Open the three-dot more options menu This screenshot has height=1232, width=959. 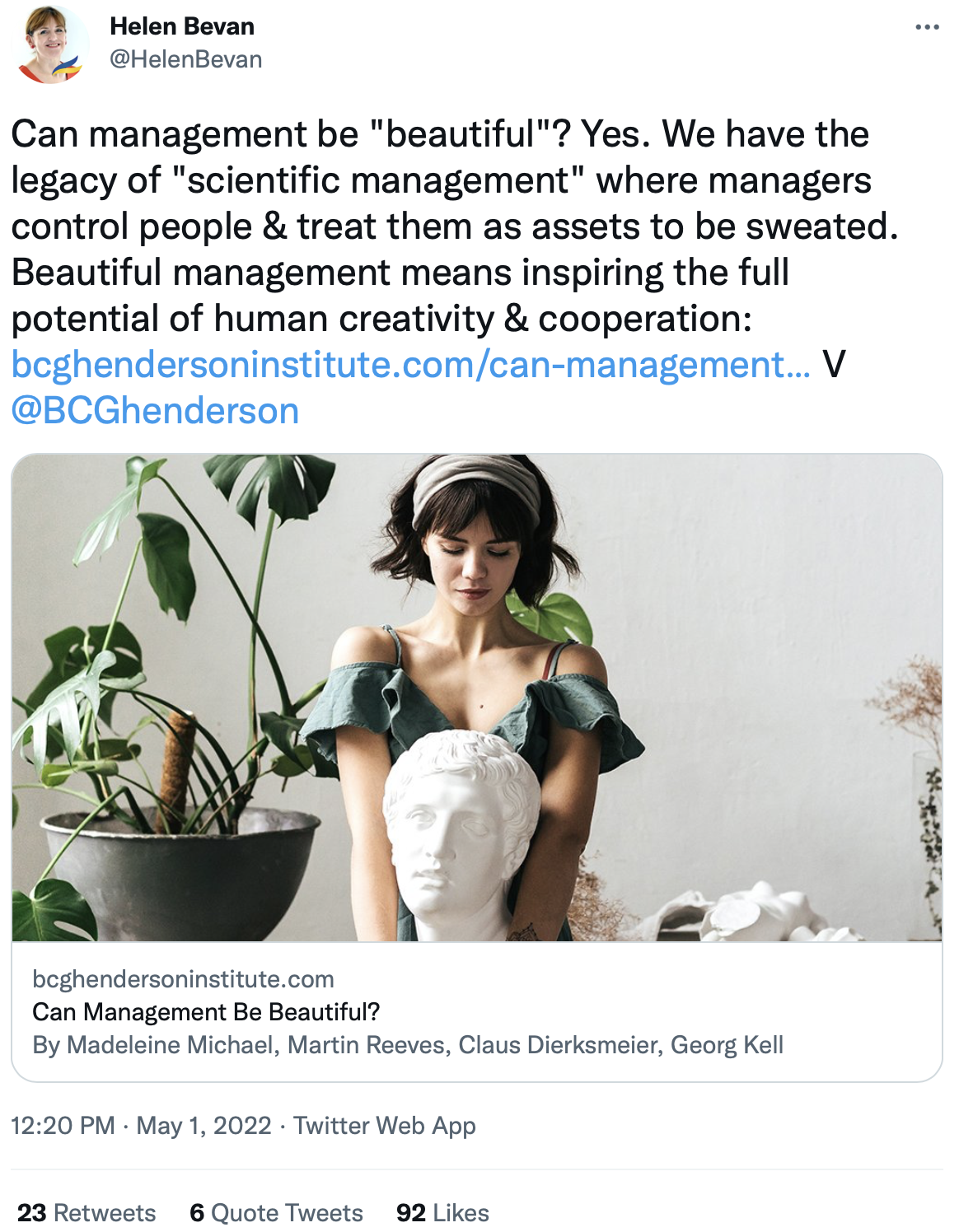927,27
